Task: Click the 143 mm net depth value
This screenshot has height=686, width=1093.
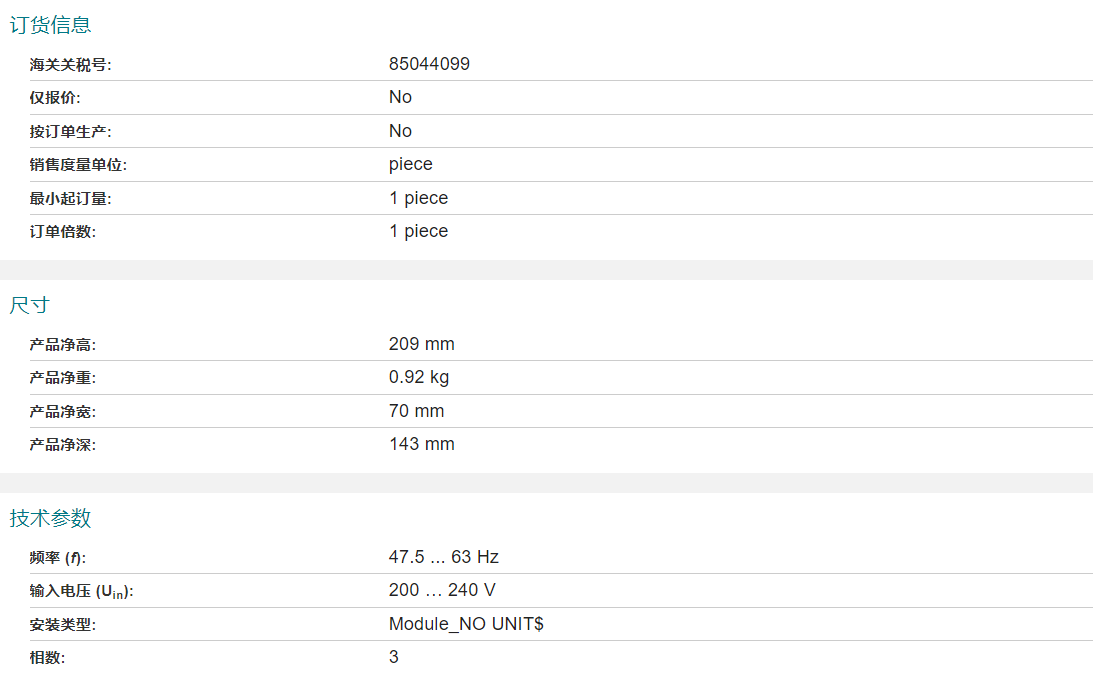Action: tap(421, 444)
